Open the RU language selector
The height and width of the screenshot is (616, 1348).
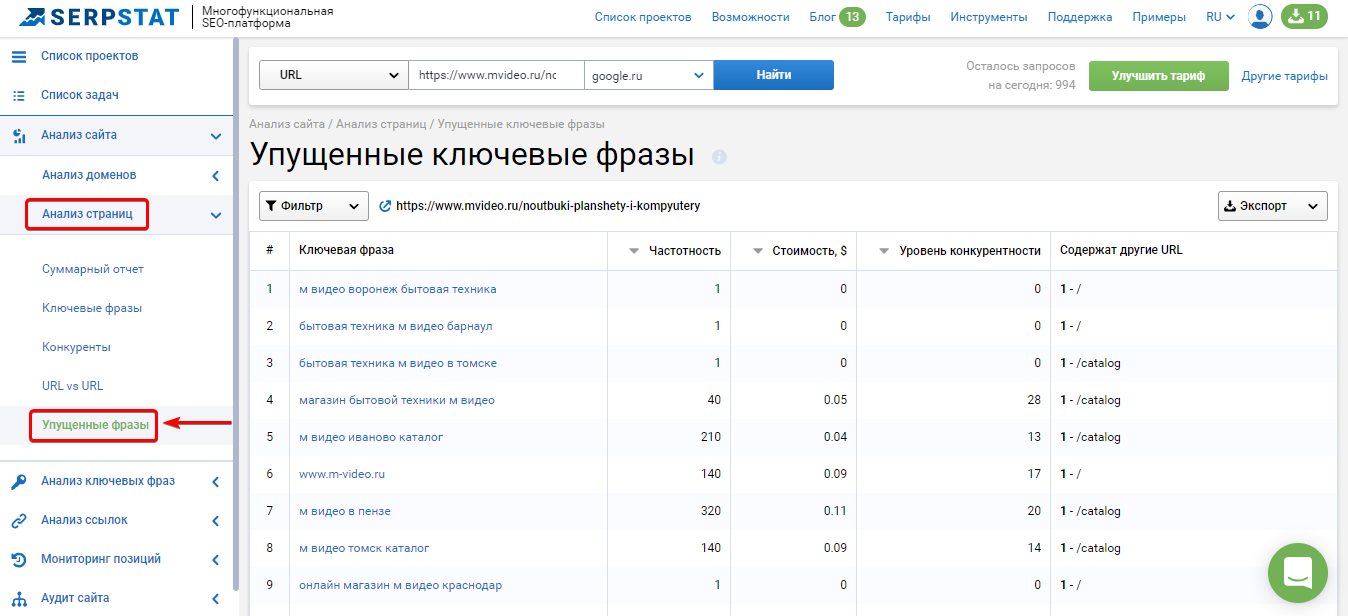pos(1220,17)
